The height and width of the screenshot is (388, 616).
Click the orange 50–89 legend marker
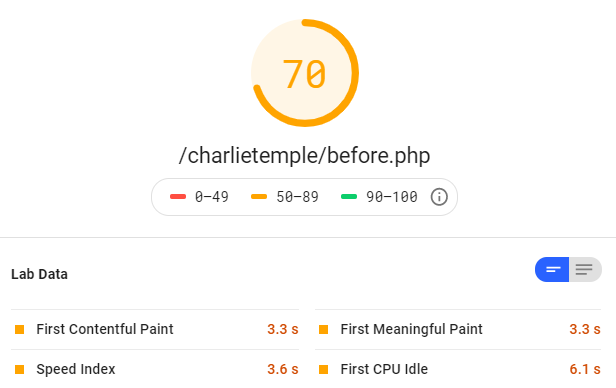point(259,197)
